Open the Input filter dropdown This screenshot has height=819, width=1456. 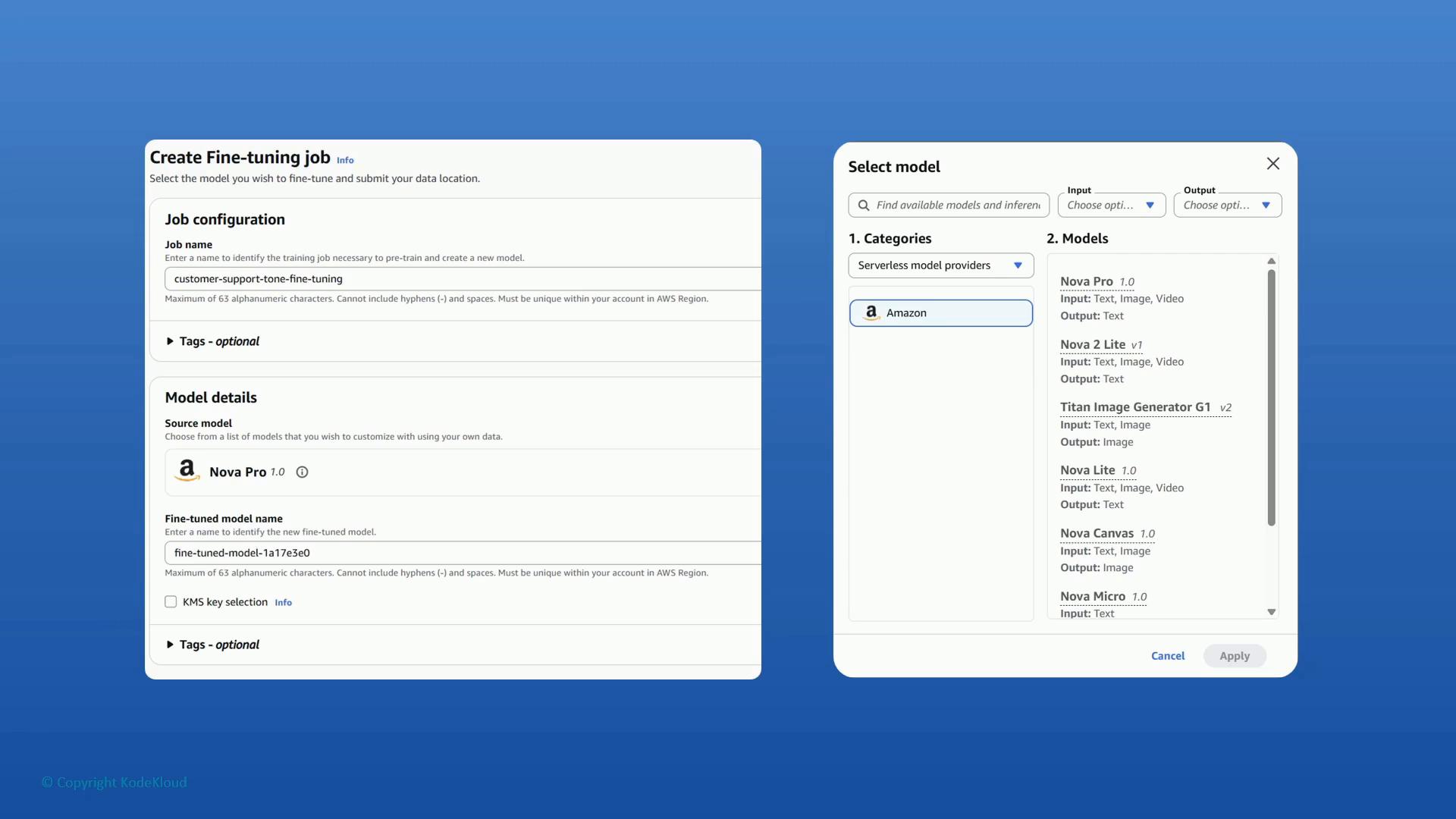coord(1112,206)
